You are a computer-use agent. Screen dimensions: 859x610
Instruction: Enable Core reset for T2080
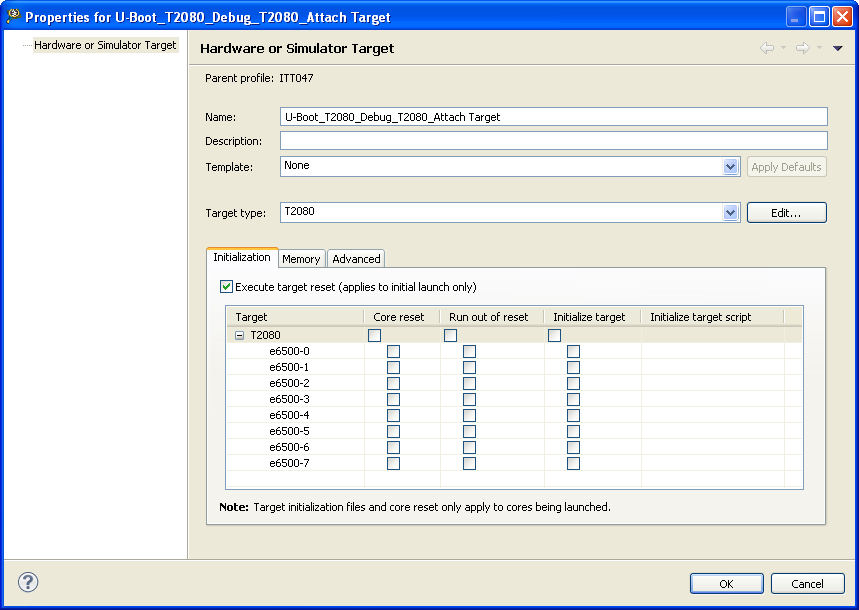tap(374, 336)
